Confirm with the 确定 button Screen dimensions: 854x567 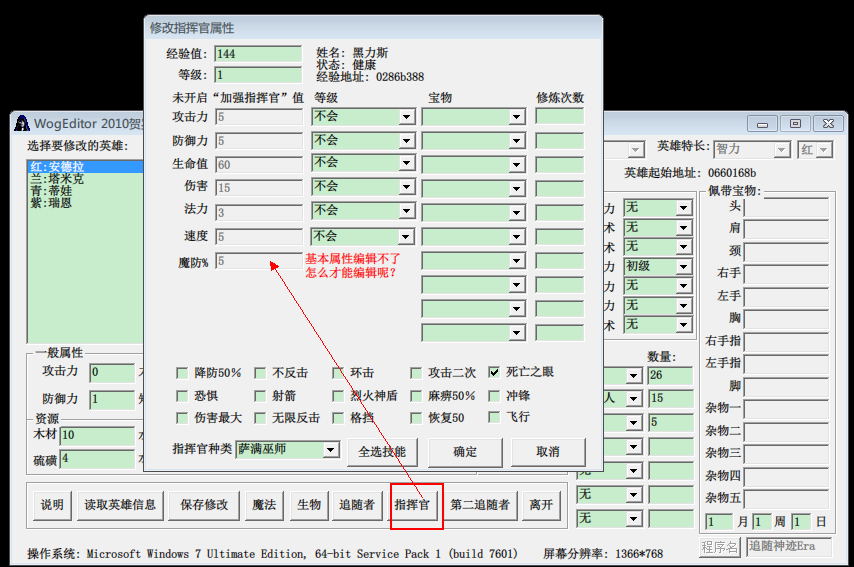tap(465, 452)
